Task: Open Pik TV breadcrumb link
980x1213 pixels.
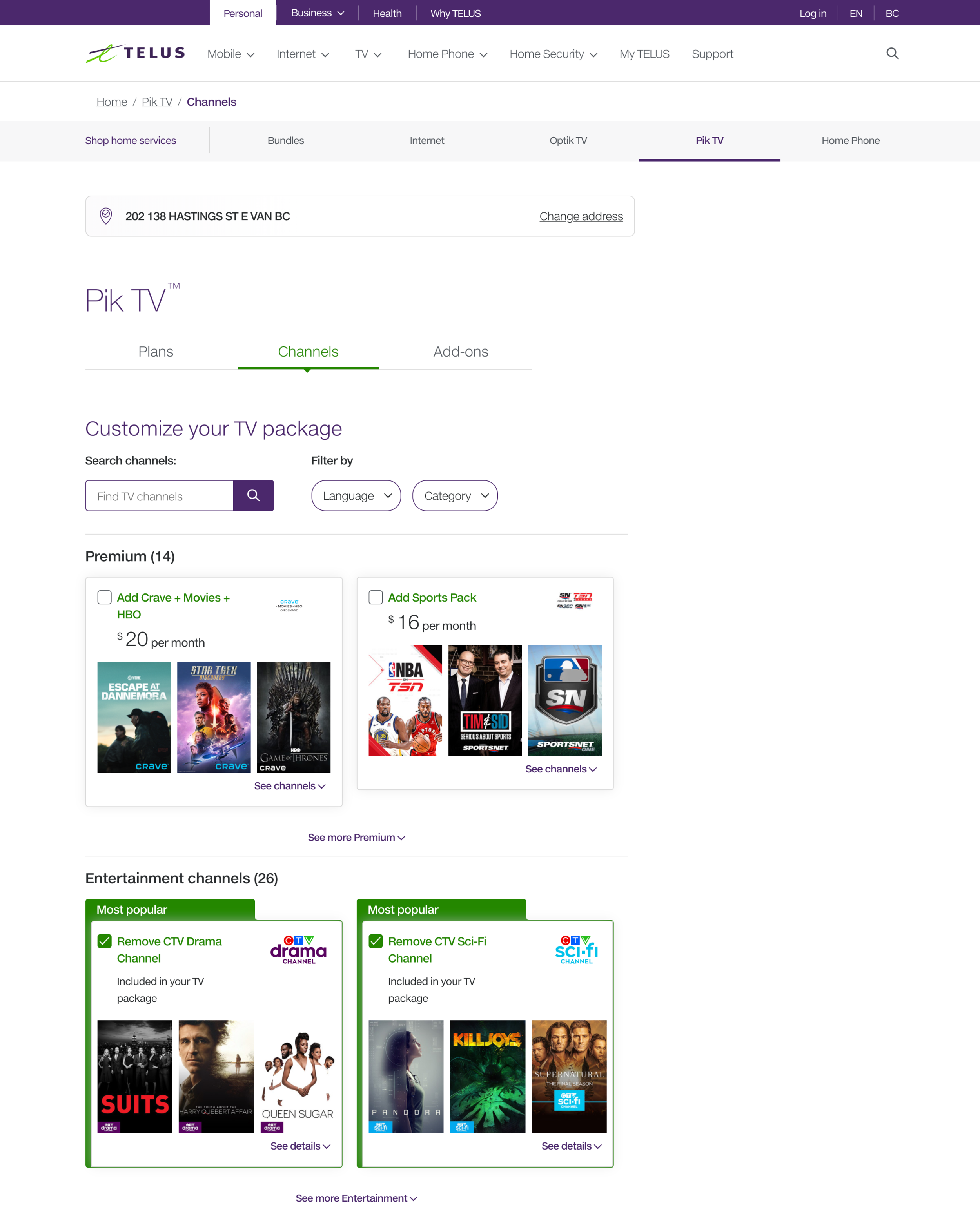Action: pyautogui.click(x=157, y=102)
